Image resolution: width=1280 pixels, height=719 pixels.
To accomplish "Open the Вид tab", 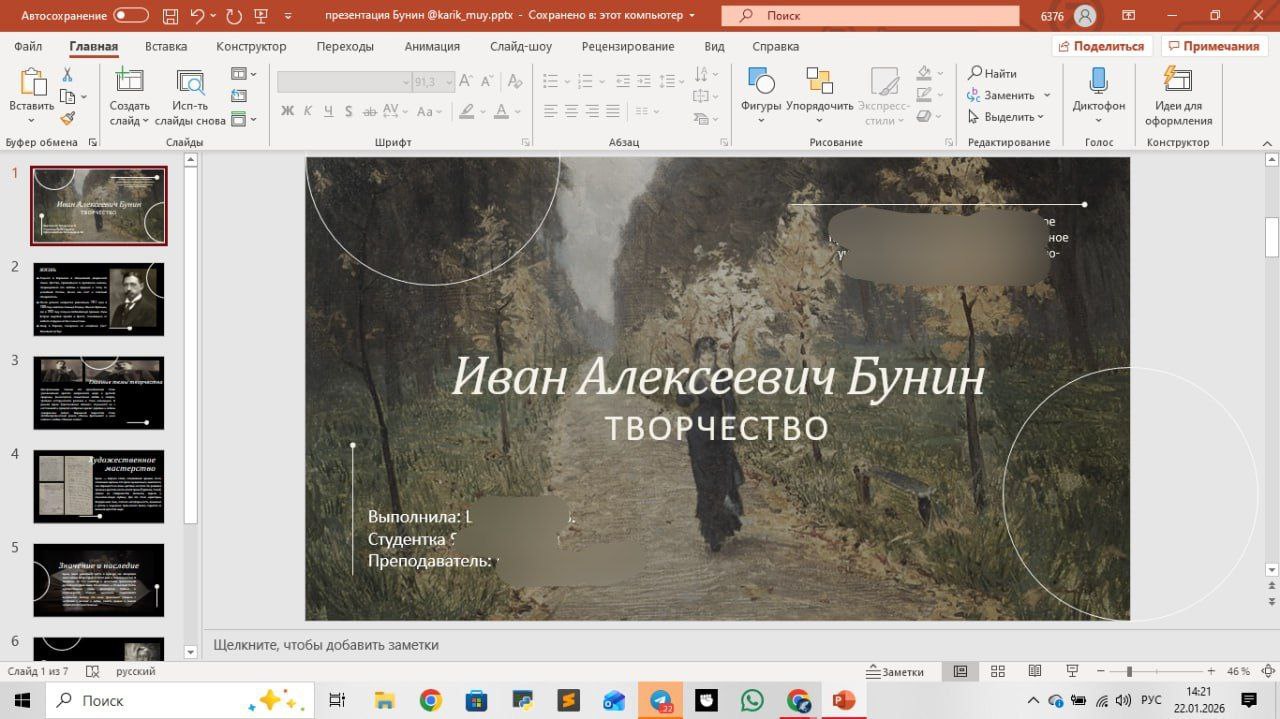I will point(714,46).
